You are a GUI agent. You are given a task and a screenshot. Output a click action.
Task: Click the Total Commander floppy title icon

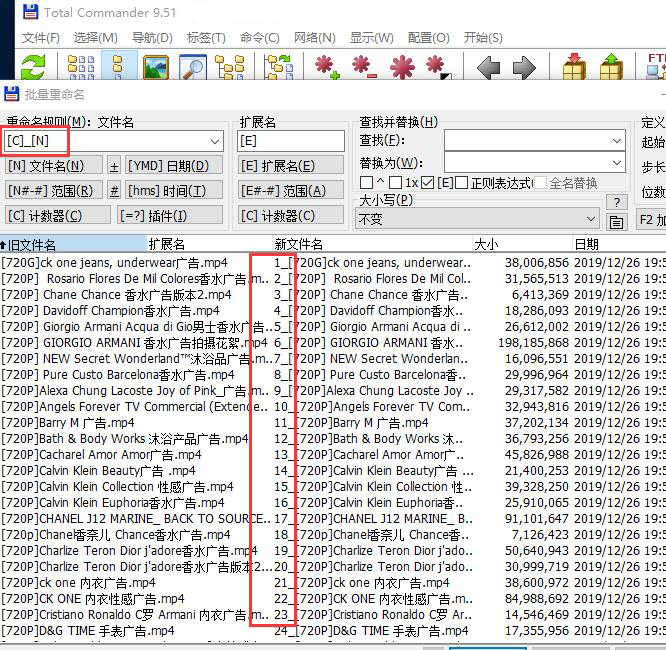(30, 12)
